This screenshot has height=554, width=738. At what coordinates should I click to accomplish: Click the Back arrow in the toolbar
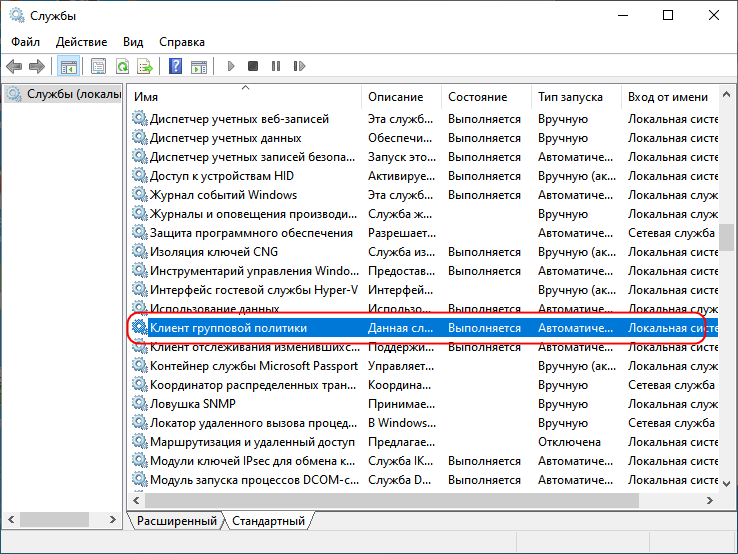pyautogui.click(x=14, y=67)
